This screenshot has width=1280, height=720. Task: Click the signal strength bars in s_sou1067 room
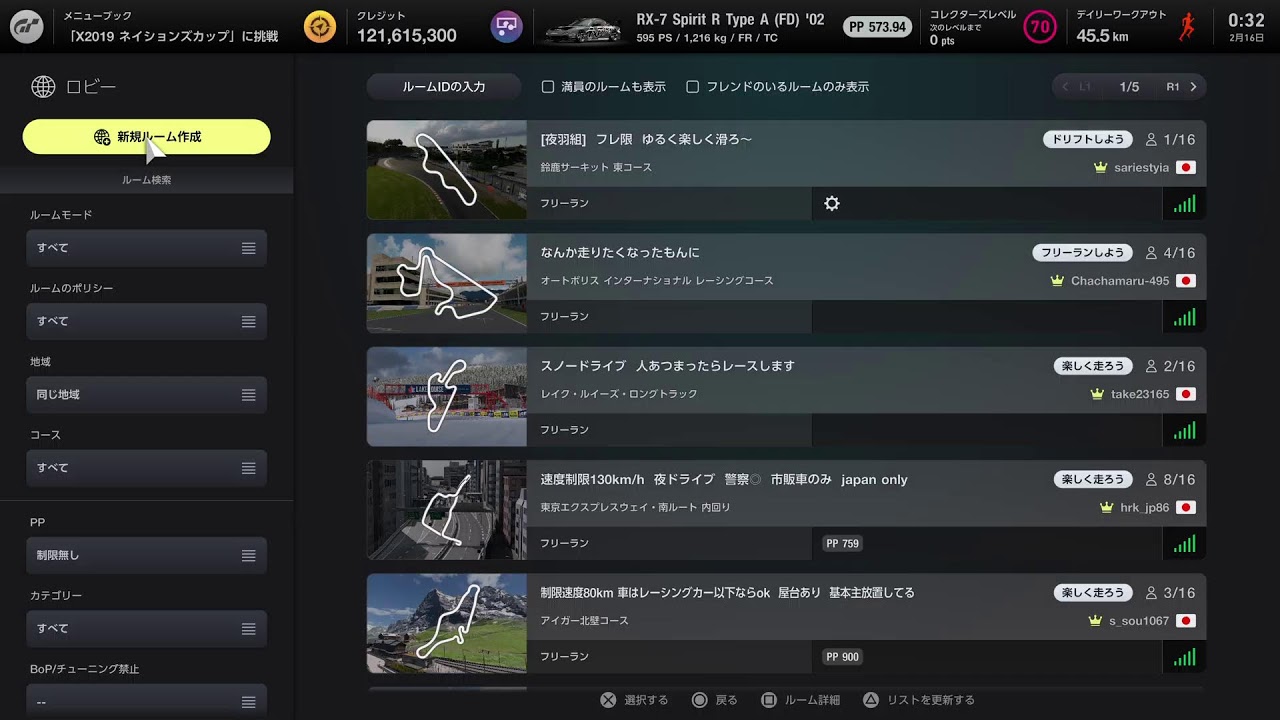(1184, 657)
